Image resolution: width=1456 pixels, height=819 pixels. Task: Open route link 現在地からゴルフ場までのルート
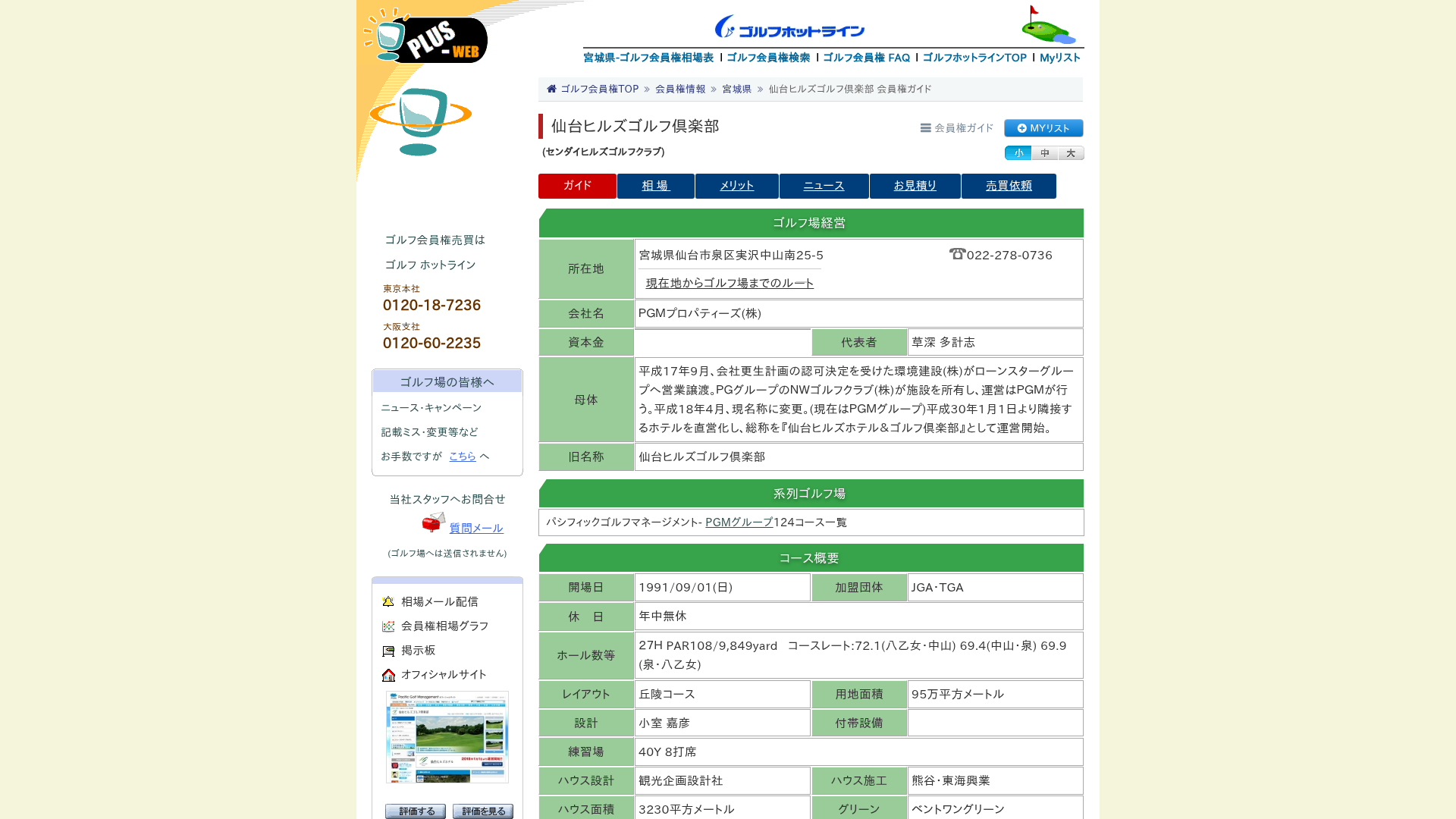coord(730,283)
